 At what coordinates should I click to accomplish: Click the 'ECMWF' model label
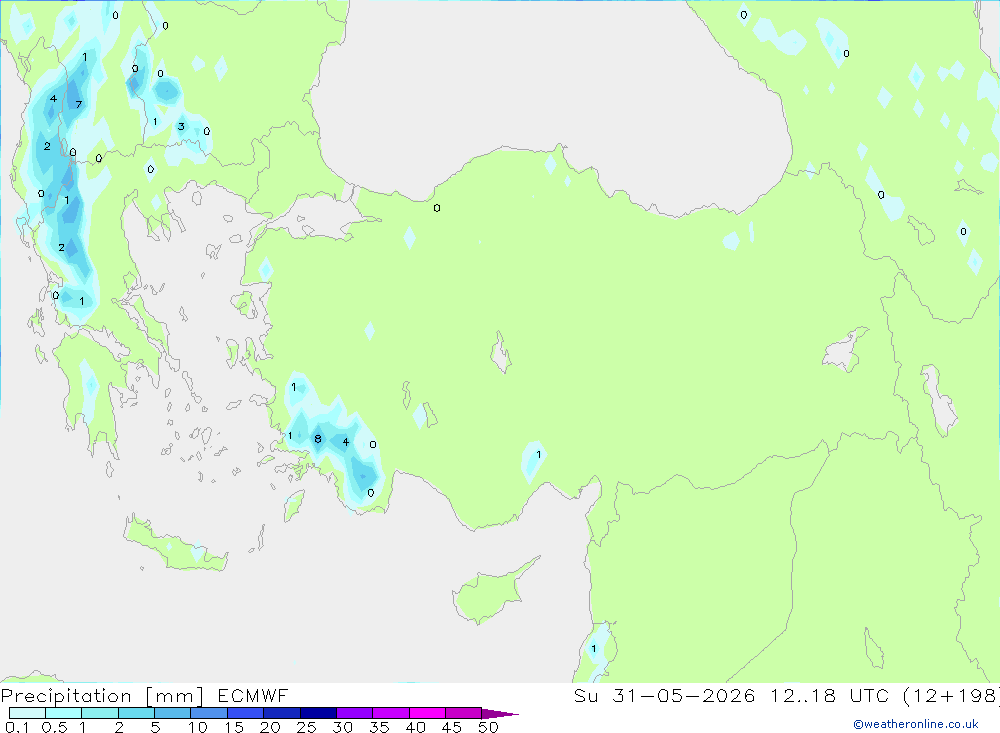tap(253, 696)
